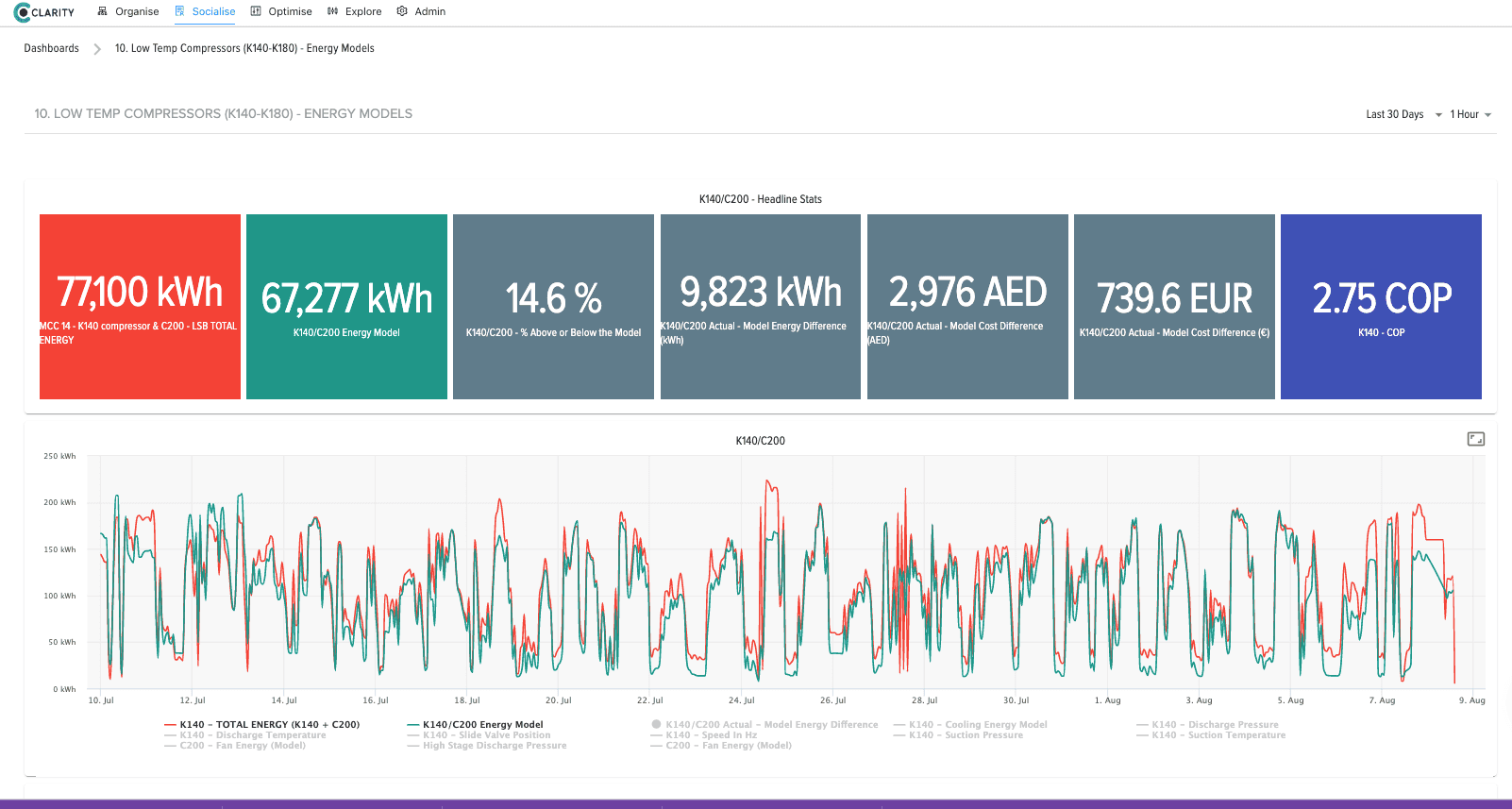Enable K140 - Suction Temperature legend series
This screenshot has width=1512, height=809.
tap(1236, 735)
